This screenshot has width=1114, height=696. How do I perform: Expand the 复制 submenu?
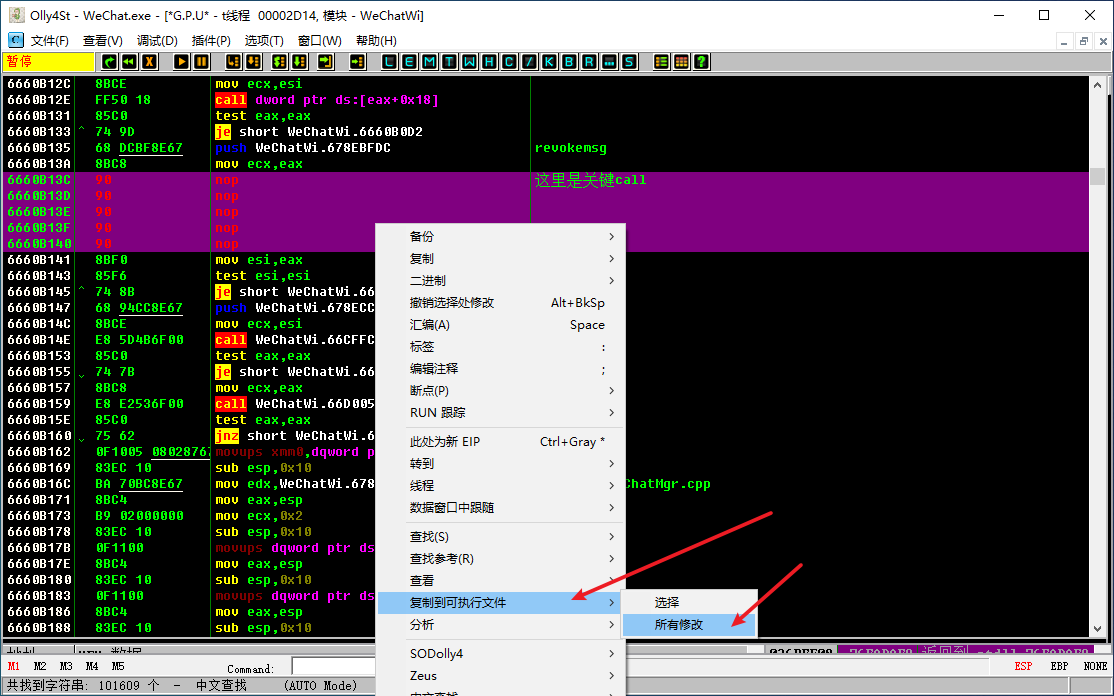[501, 259]
